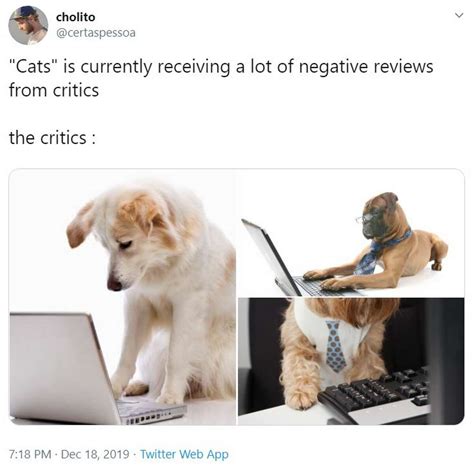Click the black keyboard under the terrier's paw

pyautogui.click(x=375, y=390)
